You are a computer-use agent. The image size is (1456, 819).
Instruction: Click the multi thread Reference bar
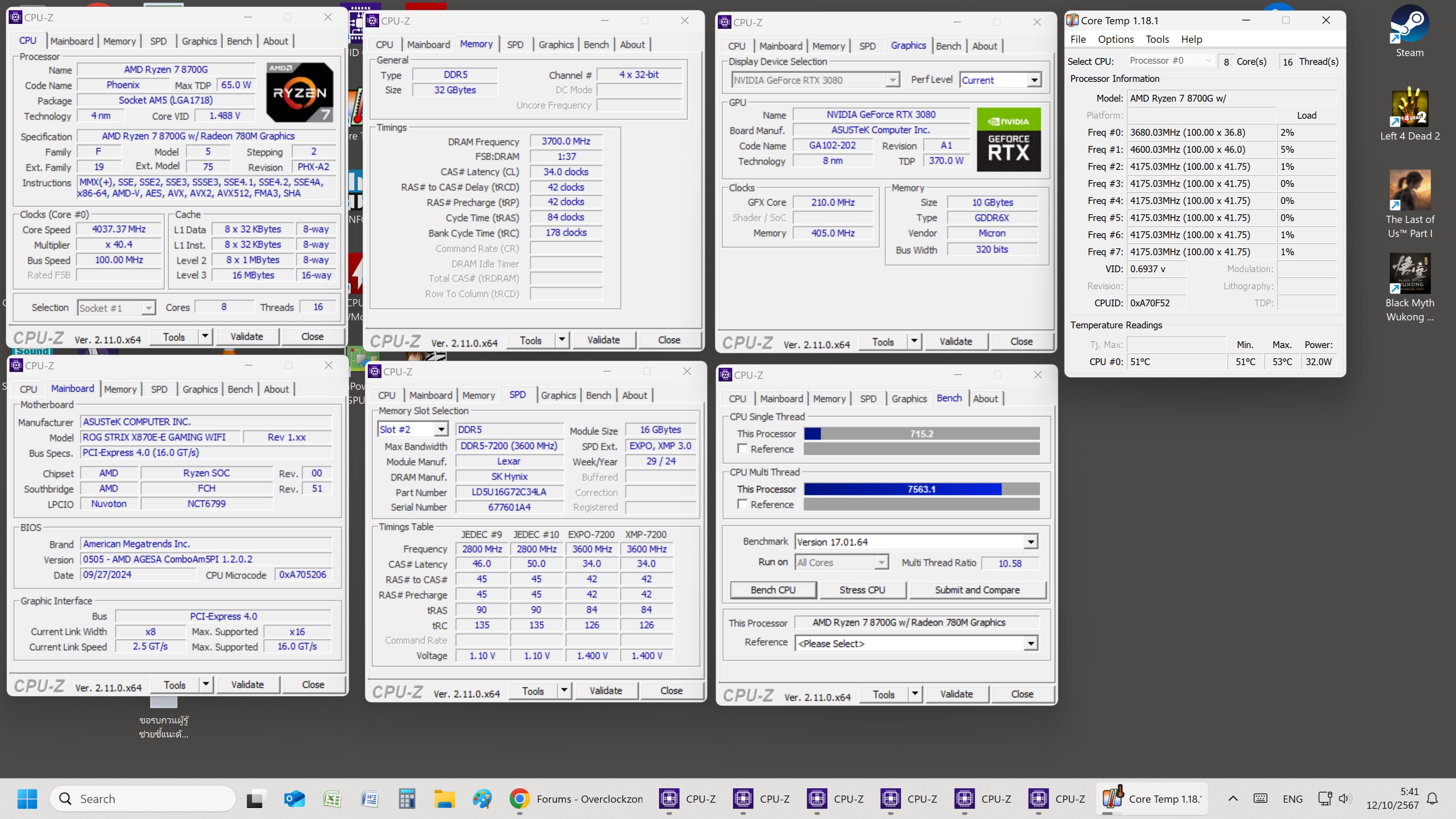pyautogui.click(x=921, y=504)
